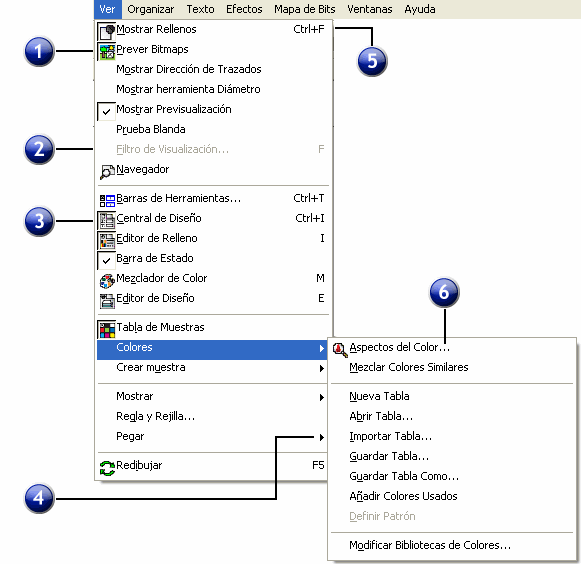Click numbered callout marker 5
Viewport: 581px width, 564px height.
coord(372,61)
